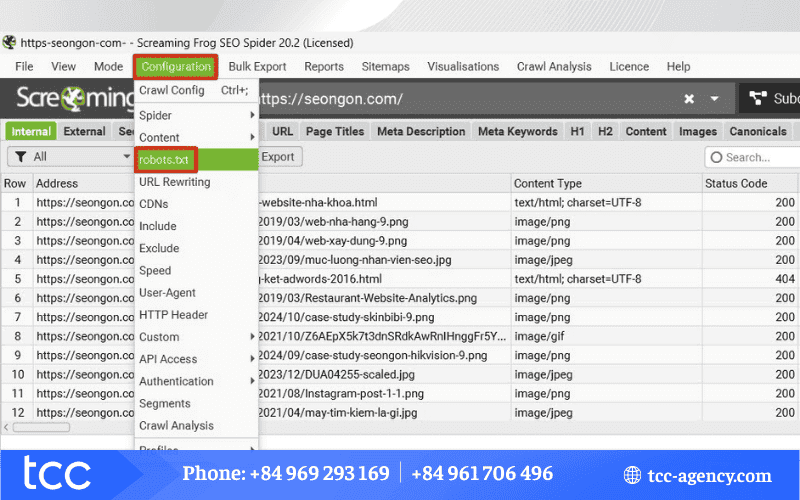Switch to the External tab
800x500 pixels.
coord(84,131)
